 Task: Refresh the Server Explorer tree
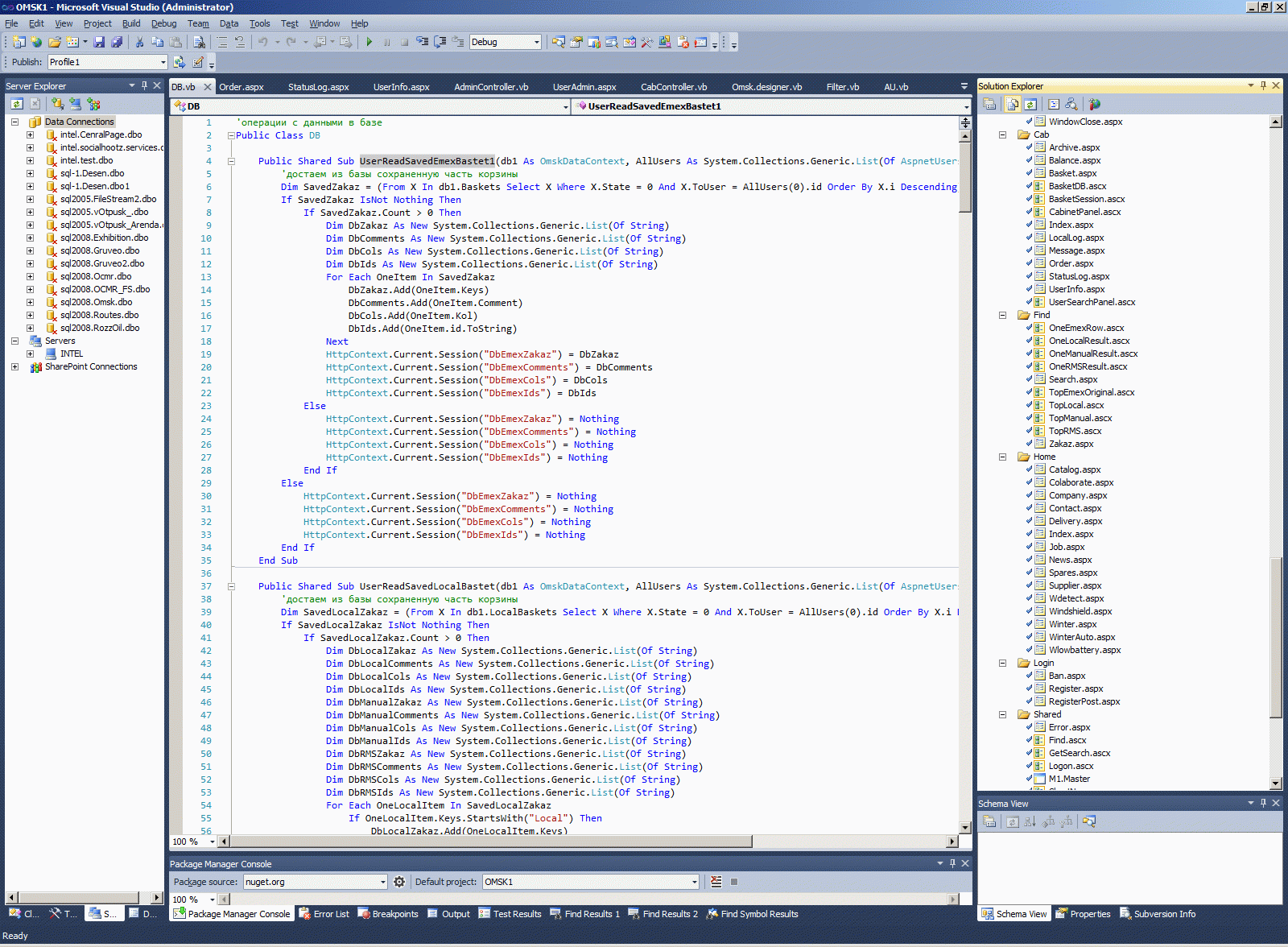pos(17,104)
